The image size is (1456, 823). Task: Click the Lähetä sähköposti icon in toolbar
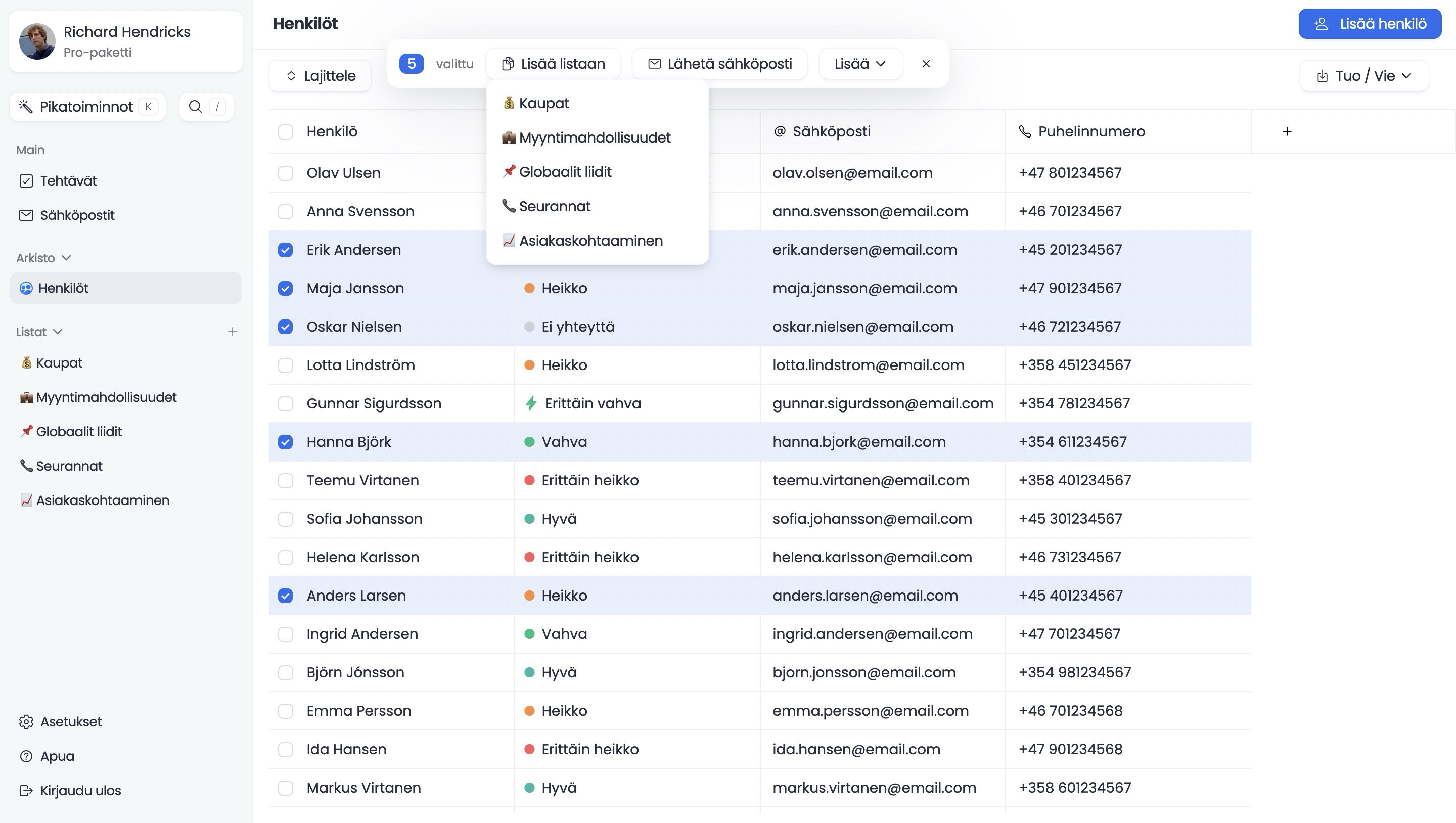(x=655, y=64)
